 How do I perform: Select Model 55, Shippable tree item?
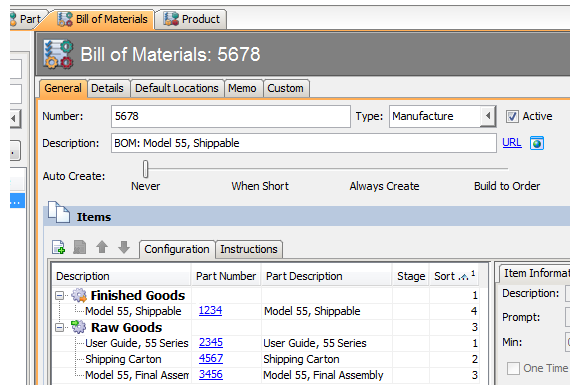point(133,311)
